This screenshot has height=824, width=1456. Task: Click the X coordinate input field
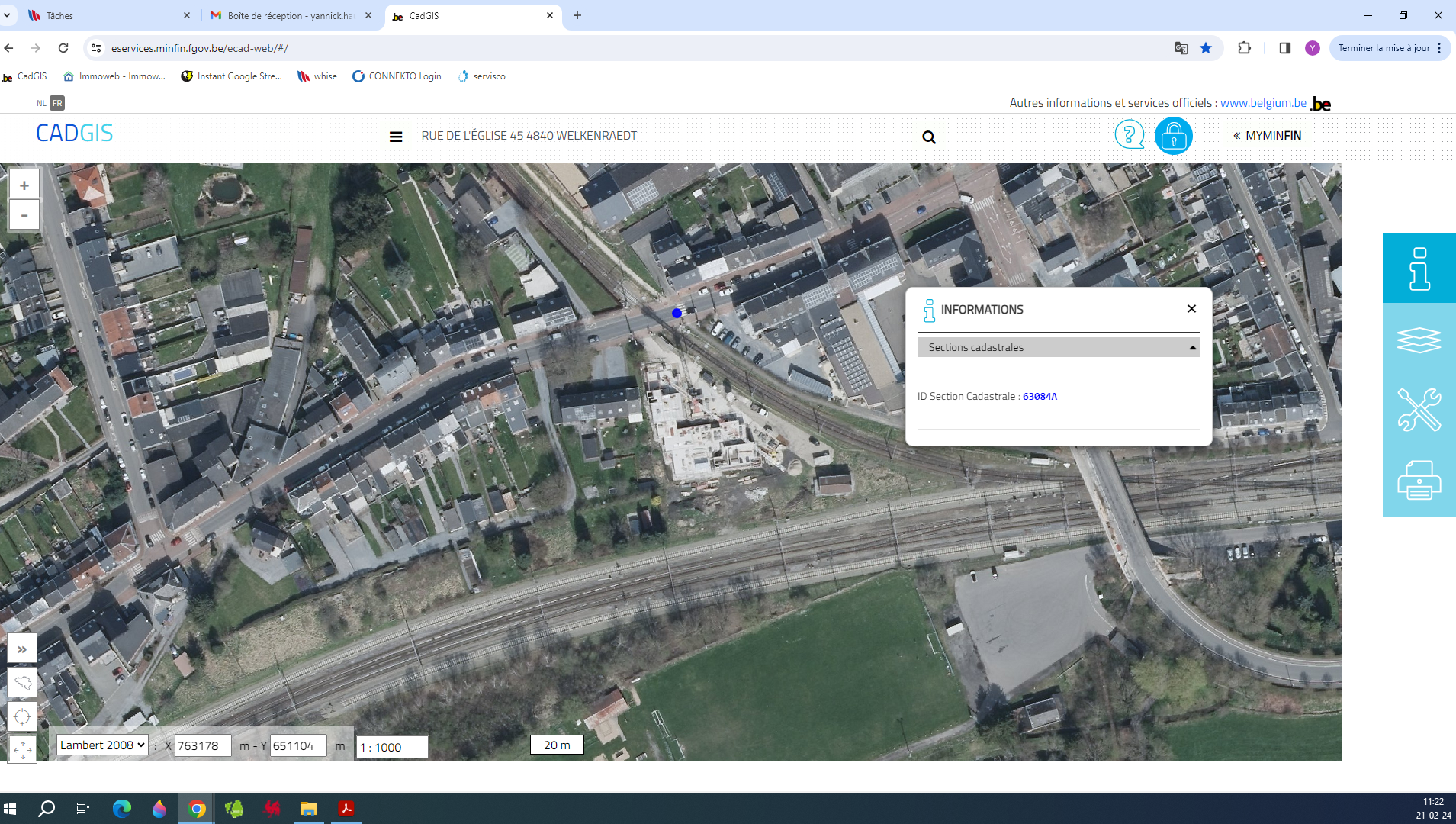click(202, 746)
